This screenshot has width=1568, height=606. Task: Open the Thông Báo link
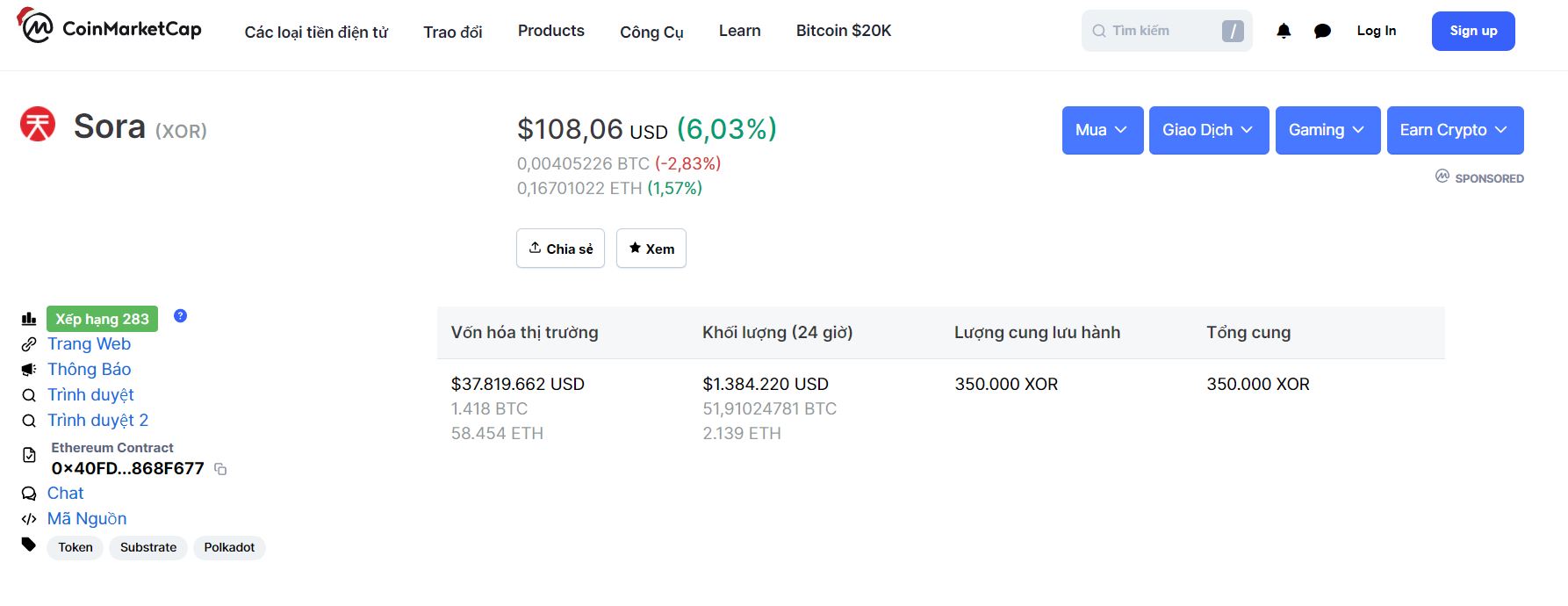pos(89,370)
